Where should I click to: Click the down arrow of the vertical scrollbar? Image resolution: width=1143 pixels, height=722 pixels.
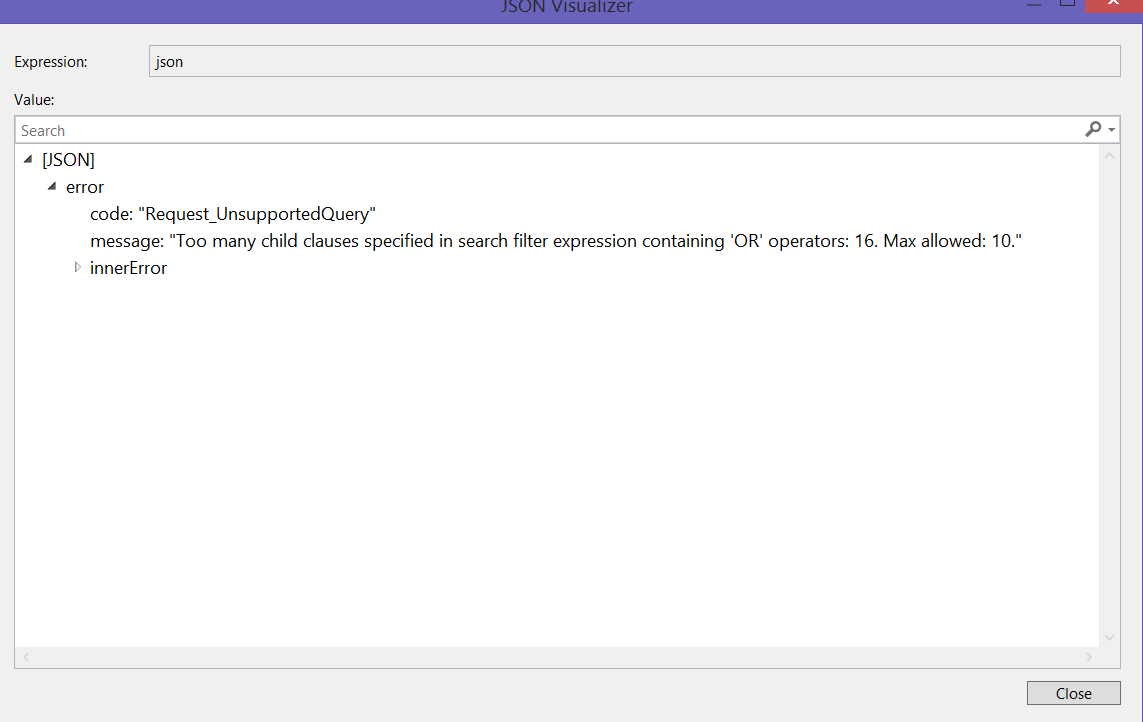tap(1109, 637)
